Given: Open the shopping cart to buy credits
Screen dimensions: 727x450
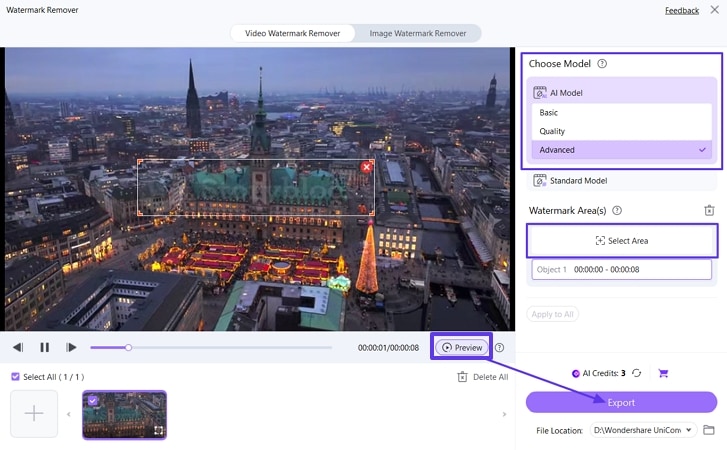Looking at the screenshot, I should pos(663,373).
